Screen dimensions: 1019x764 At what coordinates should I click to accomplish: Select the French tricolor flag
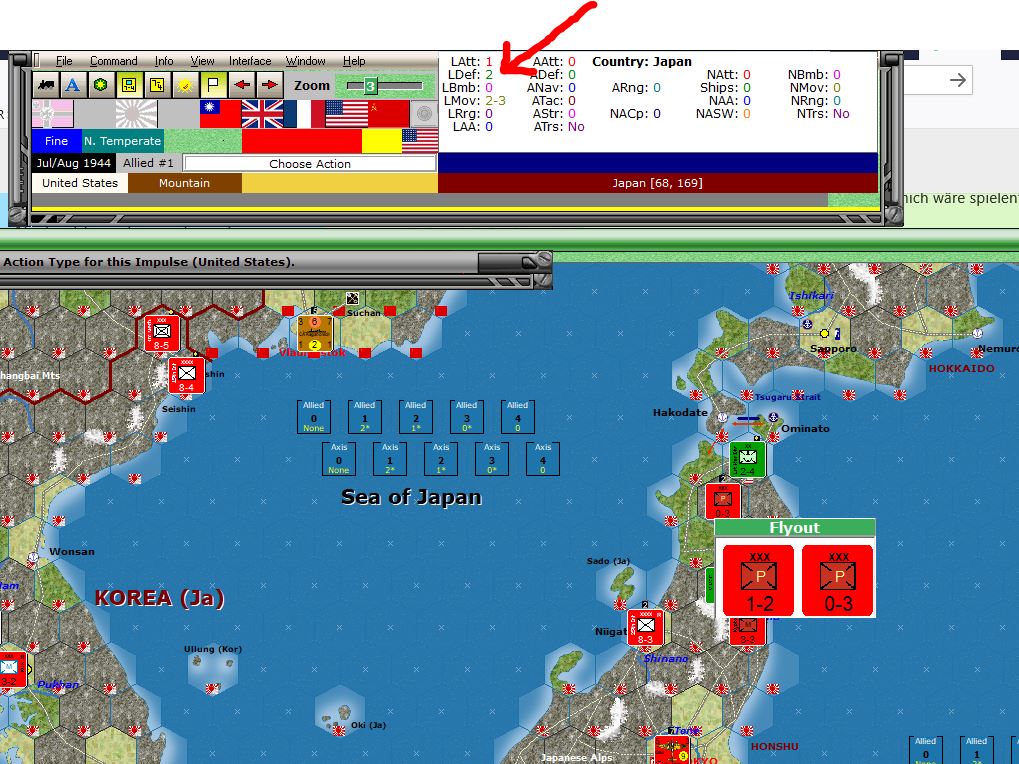[303, 114]
